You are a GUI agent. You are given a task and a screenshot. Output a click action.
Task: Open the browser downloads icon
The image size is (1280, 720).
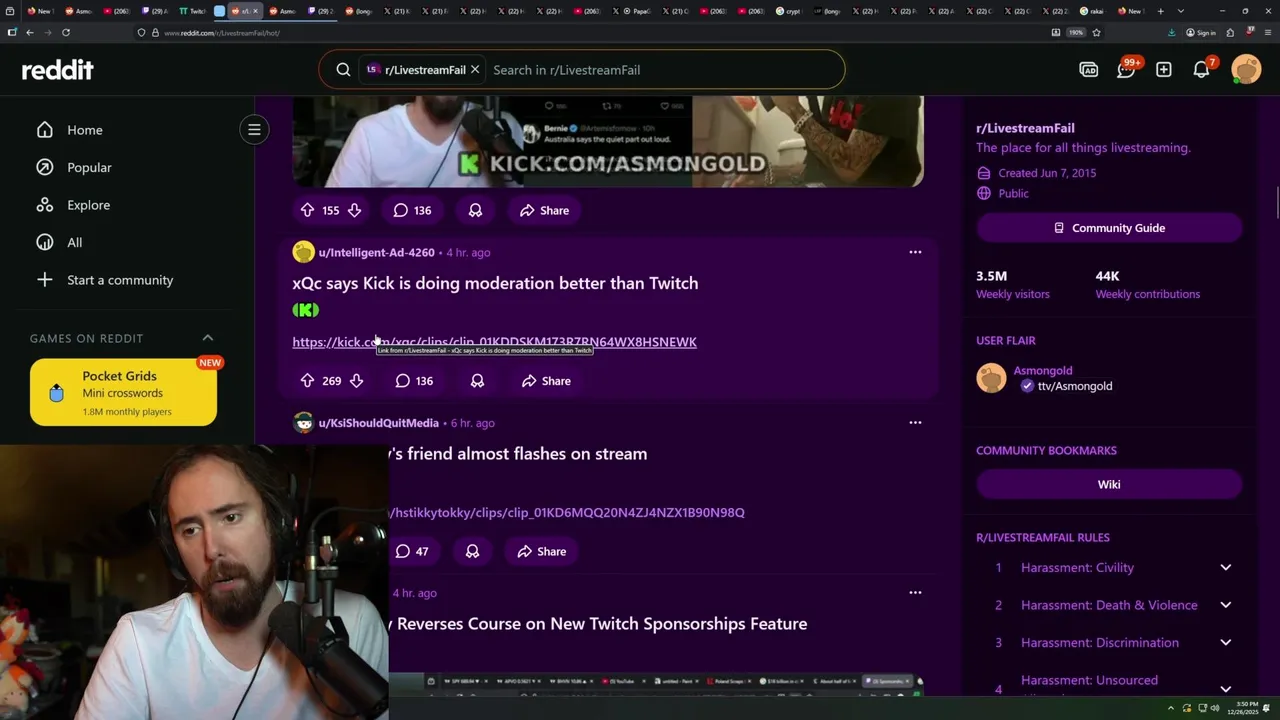(1172, 32)
